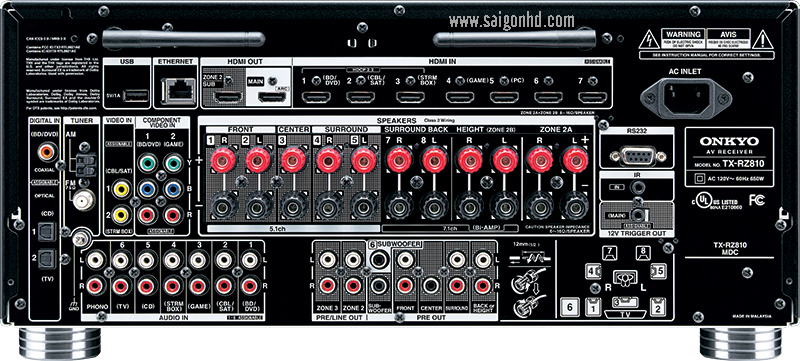
Task: Select the HDMI OUT MAIN ARC port
Action: 271,97
